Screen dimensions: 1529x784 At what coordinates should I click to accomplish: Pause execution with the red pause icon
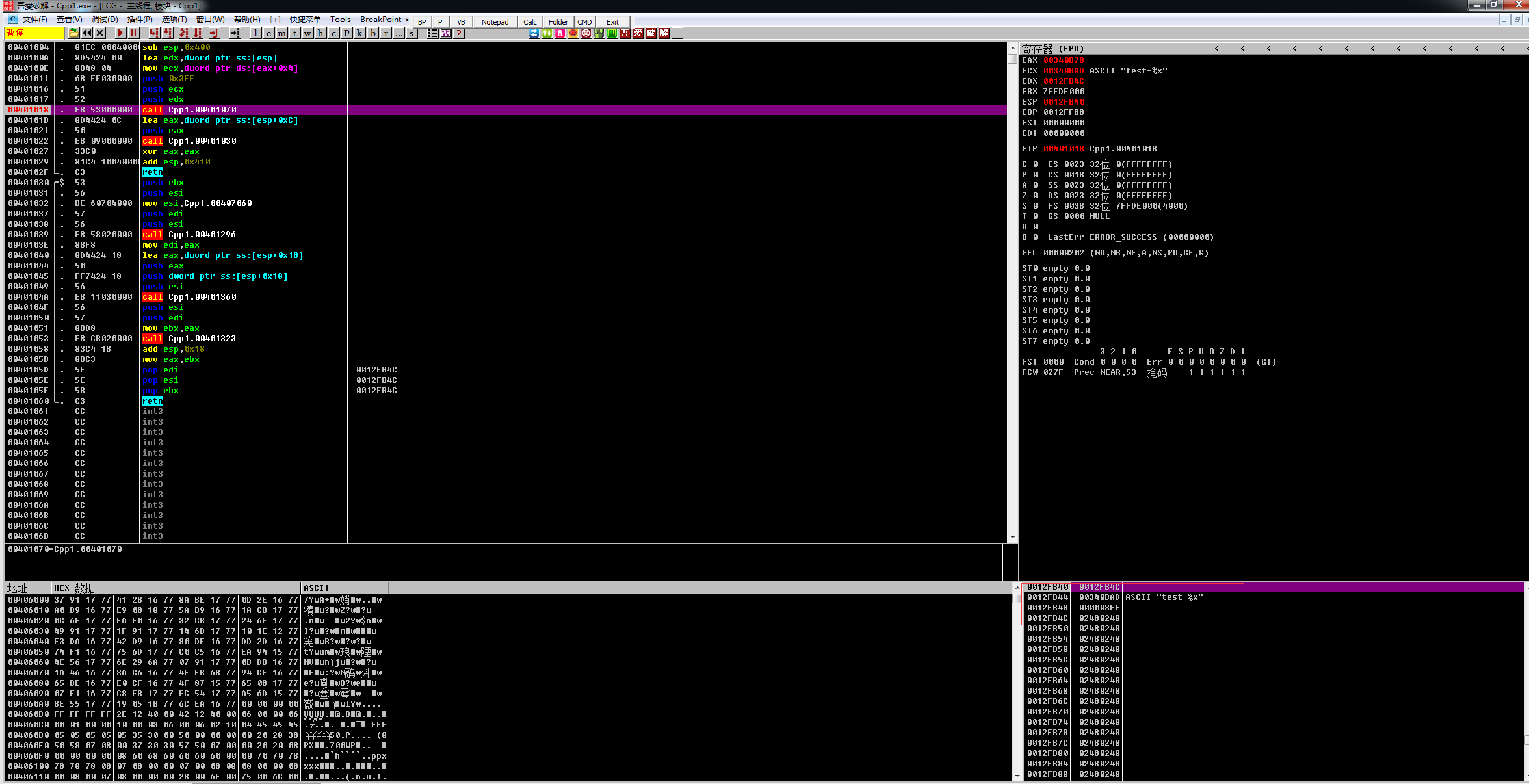tap(134, 33)
